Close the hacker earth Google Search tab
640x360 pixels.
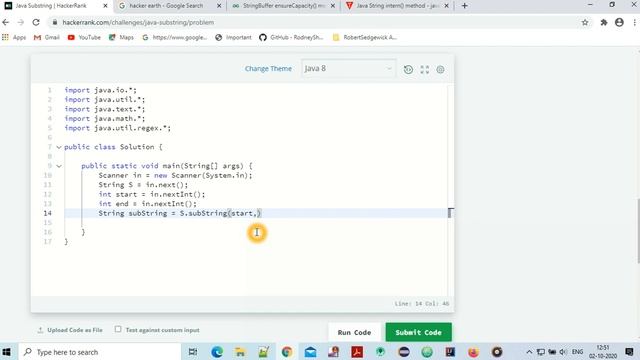(x=219, y=6)
